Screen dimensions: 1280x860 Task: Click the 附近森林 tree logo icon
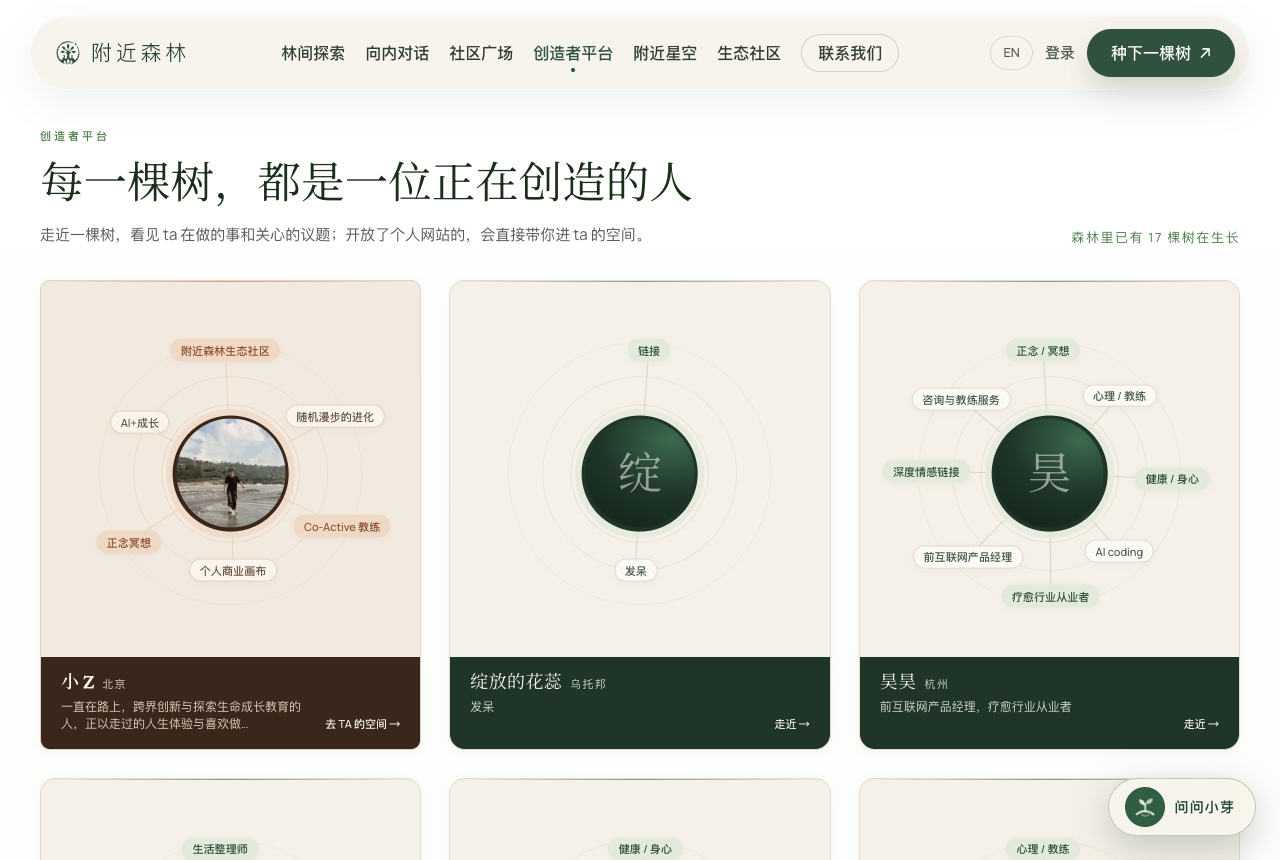[x=68, y=53]
